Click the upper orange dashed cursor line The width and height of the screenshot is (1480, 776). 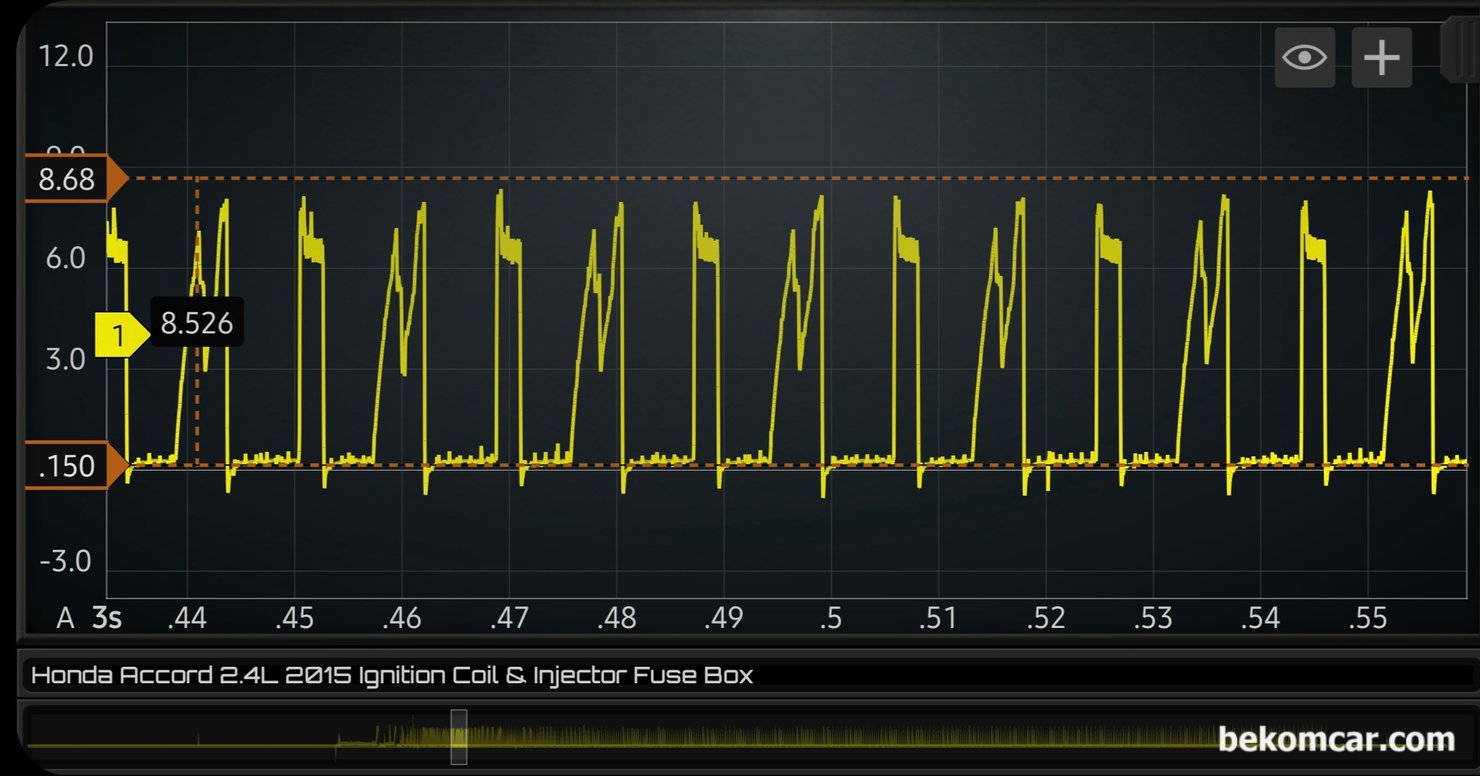[x=800, y=178]
